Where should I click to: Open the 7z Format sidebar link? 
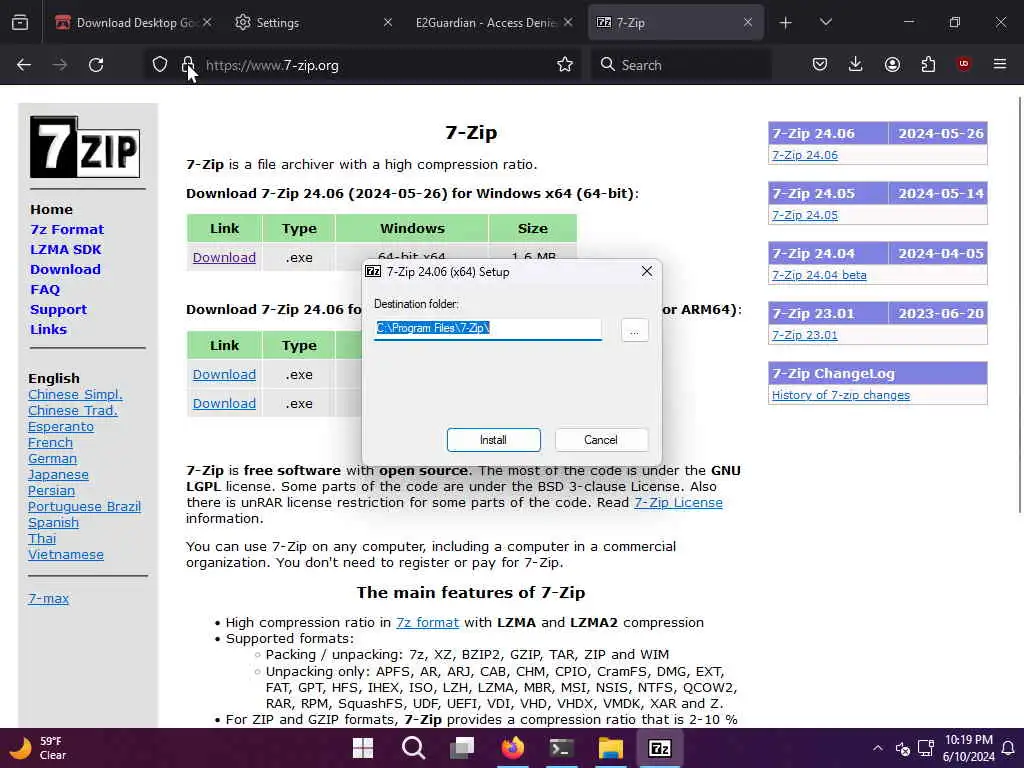coord(67,229)
